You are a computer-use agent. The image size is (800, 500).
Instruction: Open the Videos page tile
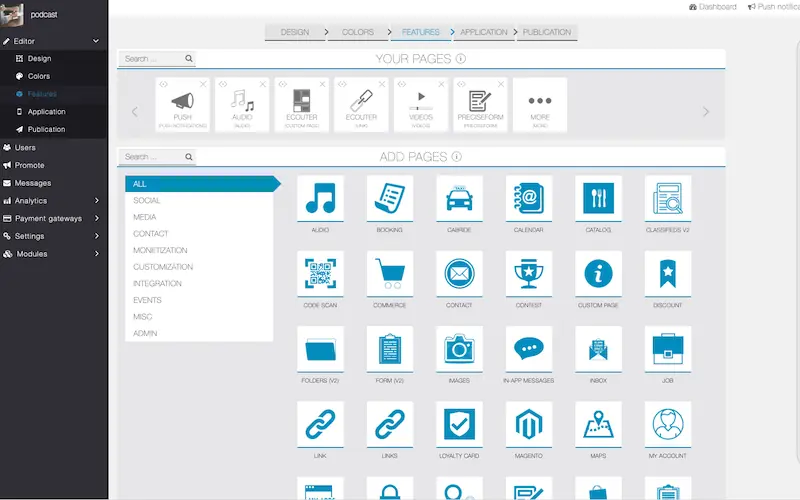pos(420,106)
